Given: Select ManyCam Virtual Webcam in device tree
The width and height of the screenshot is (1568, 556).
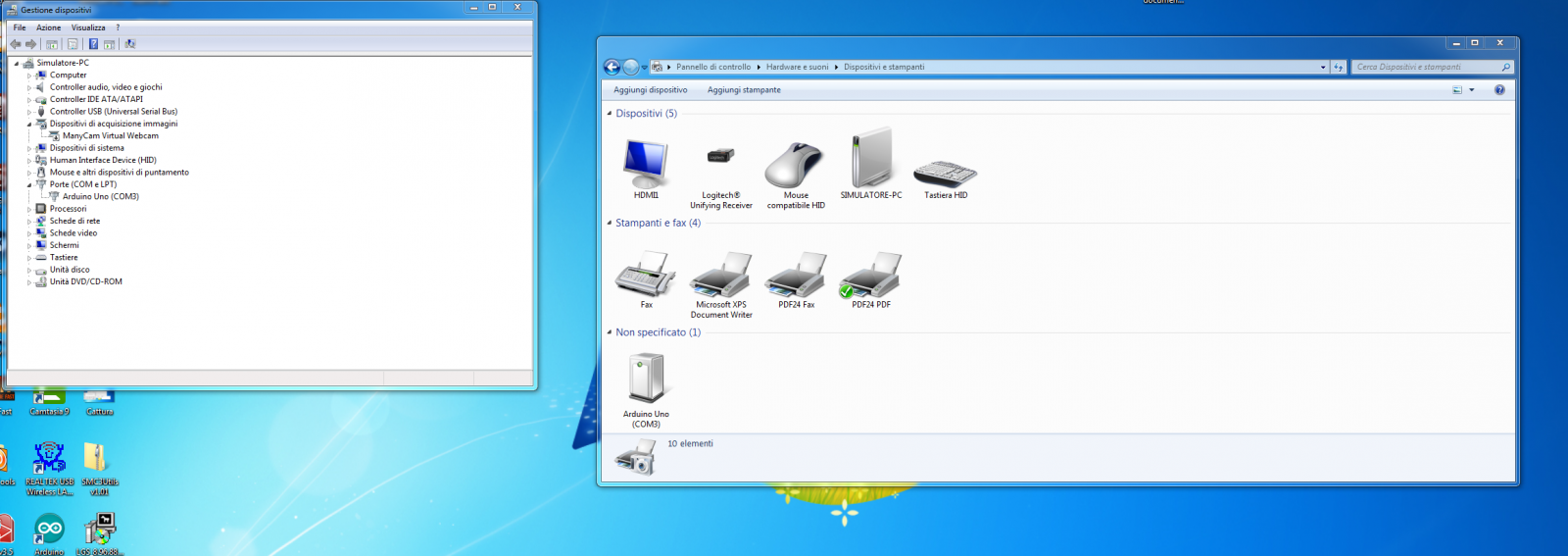Looking at the screenshot, I should tap(111, 136).
